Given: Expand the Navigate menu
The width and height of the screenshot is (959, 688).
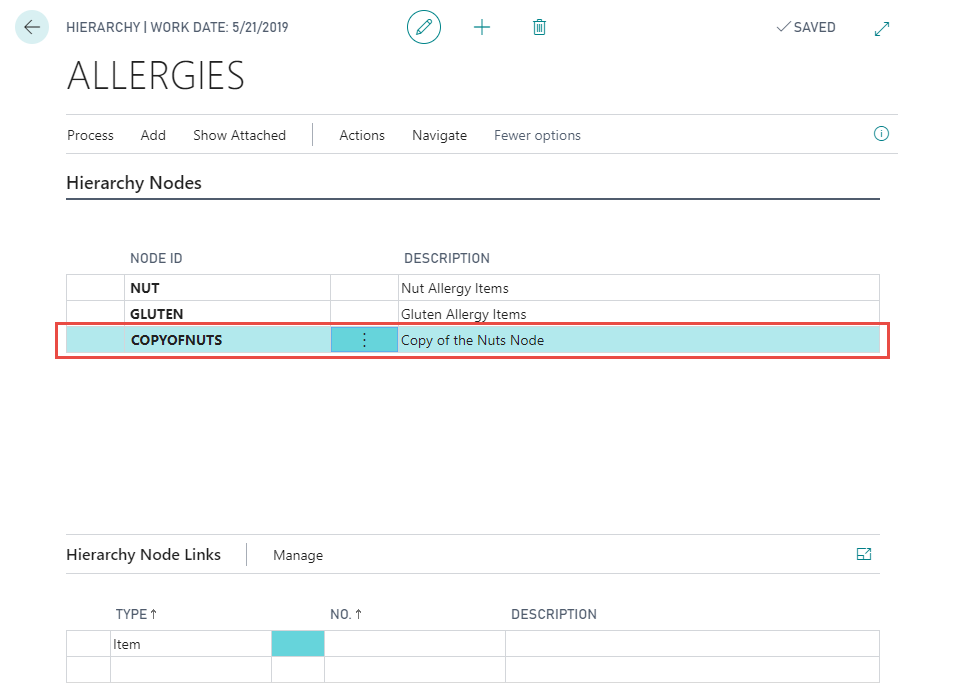Looking at the screenshot, I should pyautogui.click(x=439, y=135).
